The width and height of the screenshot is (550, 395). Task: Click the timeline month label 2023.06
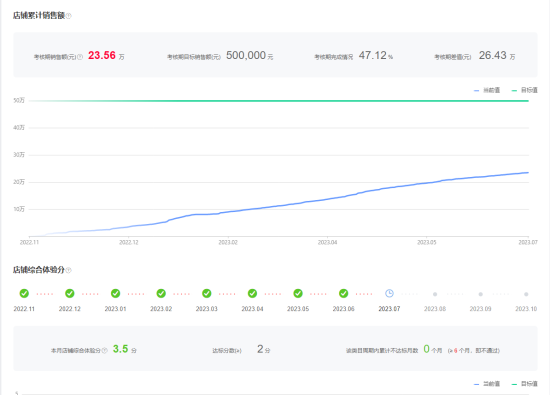coord(343,309)
